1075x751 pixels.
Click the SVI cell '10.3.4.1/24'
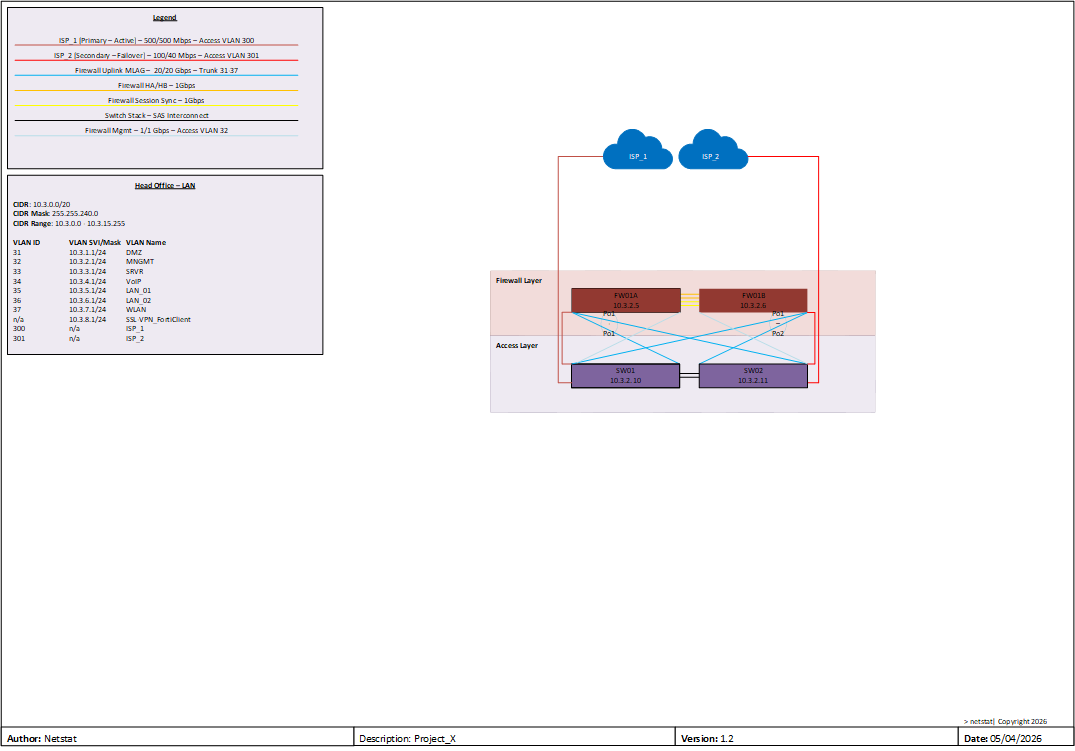87,281
